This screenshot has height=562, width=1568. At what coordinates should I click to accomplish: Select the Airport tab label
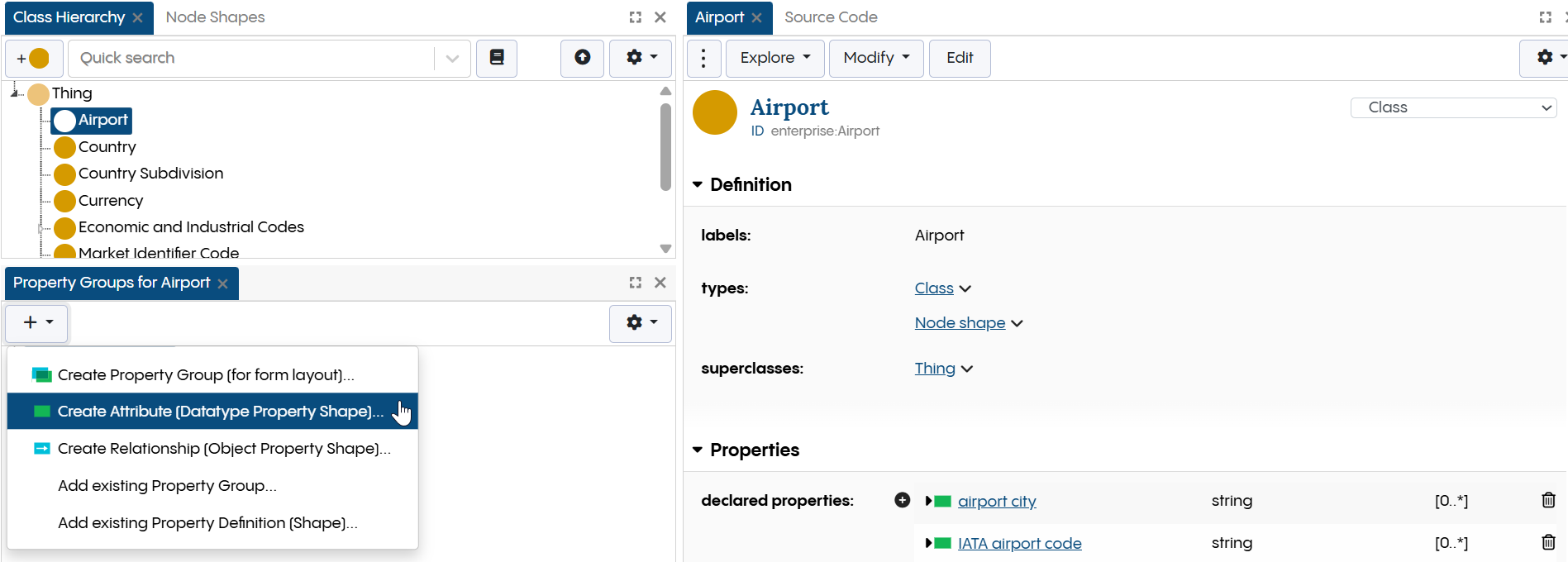(719, 17)
